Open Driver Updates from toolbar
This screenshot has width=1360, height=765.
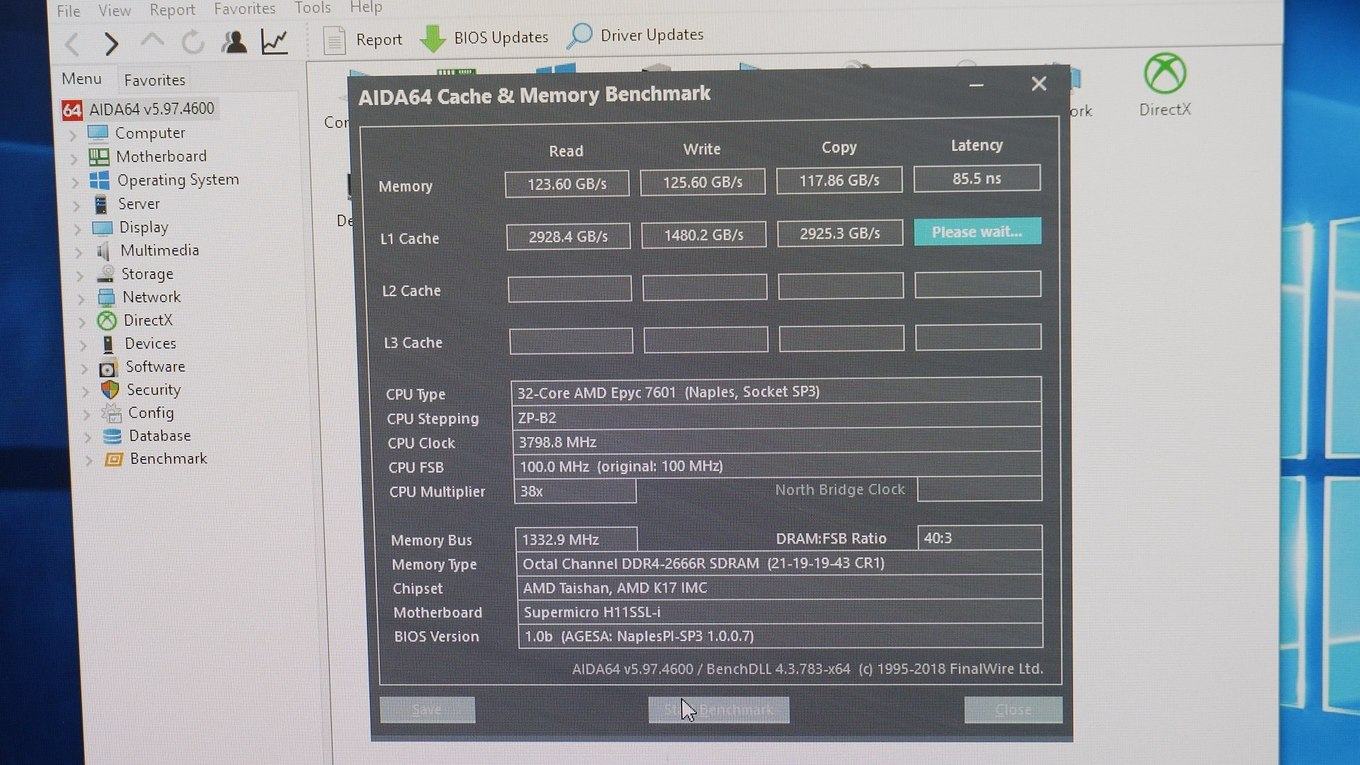point(635,35)
